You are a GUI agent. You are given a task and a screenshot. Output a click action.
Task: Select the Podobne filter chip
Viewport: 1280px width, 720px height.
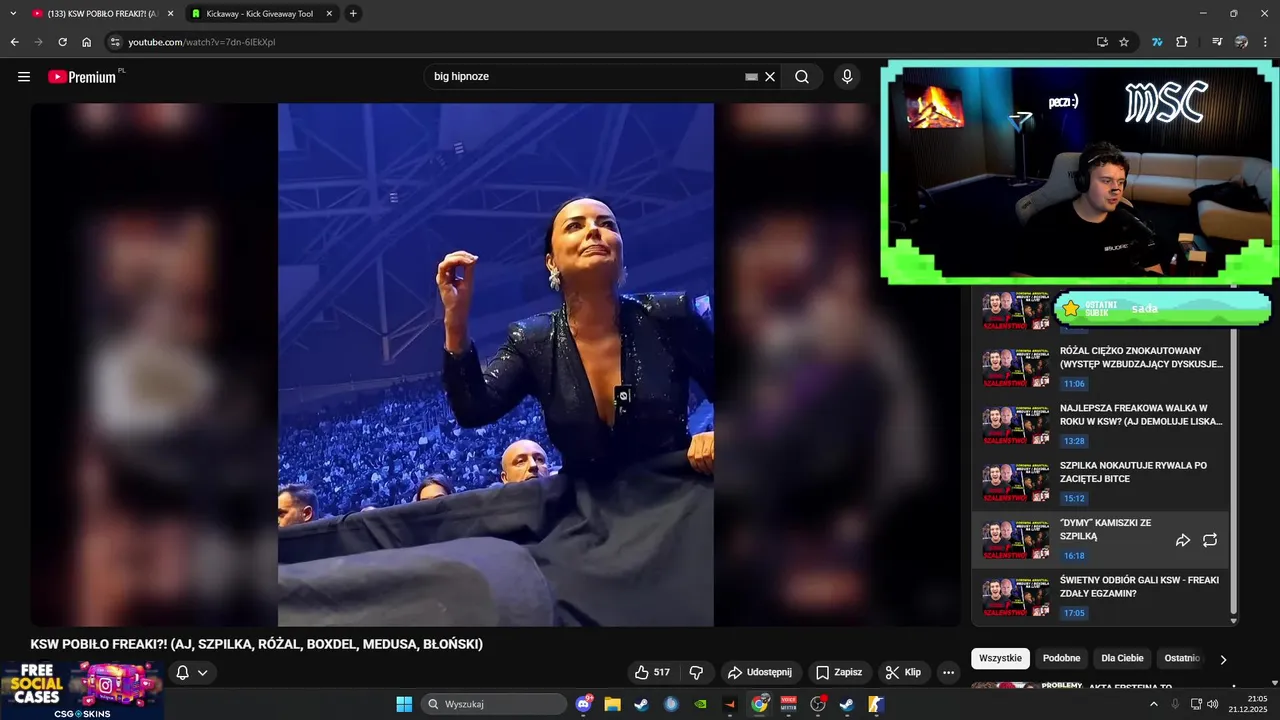tap(1061, 658)
